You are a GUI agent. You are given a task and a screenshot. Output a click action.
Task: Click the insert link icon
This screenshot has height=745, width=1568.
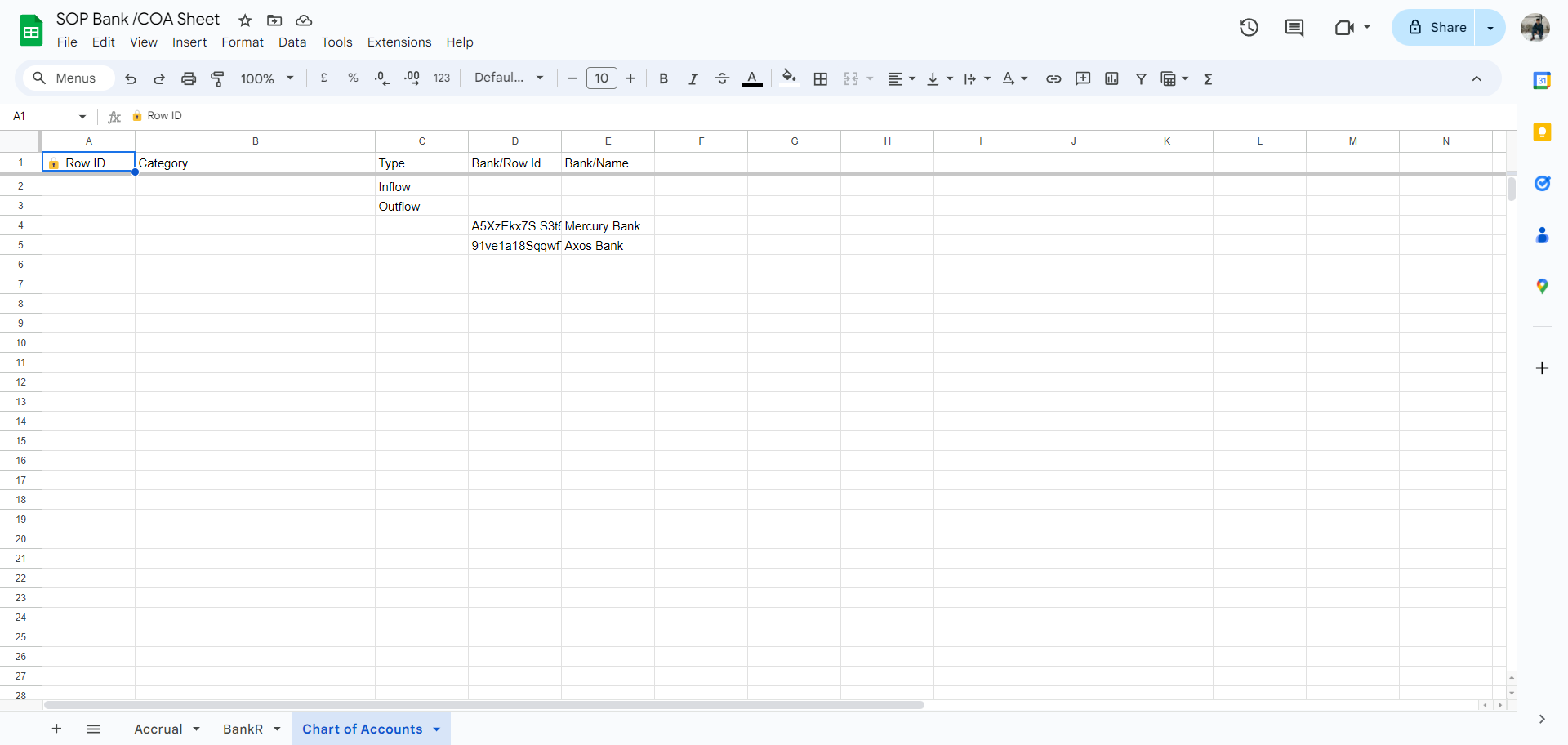[x=1053, y=78]
